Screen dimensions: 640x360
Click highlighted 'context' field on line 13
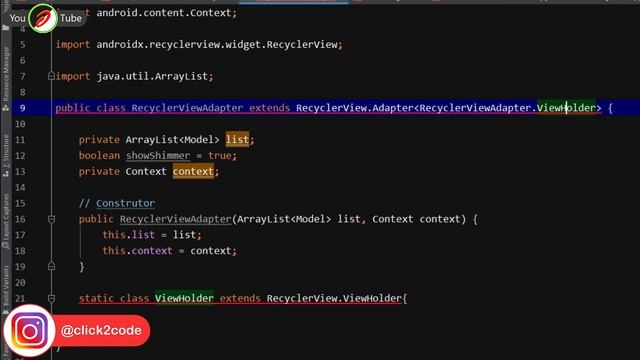193,171
